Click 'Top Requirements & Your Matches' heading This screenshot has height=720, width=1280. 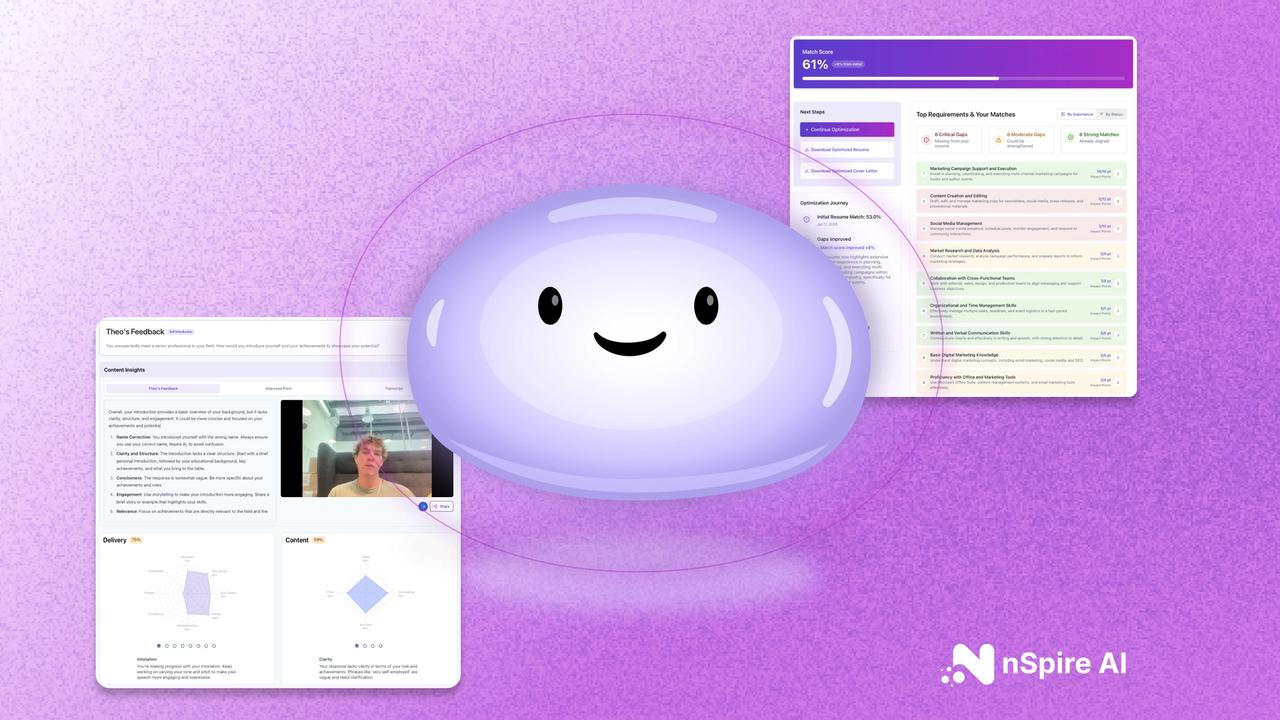(x=966, y=114)
